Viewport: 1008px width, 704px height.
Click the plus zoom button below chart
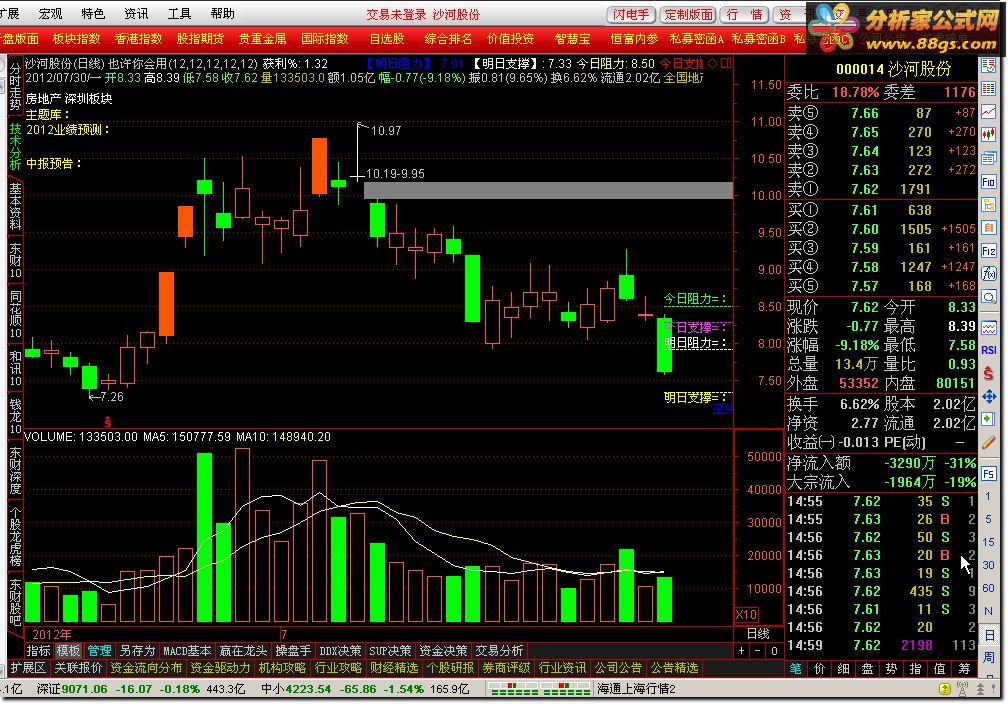click(x=742, y=651)
